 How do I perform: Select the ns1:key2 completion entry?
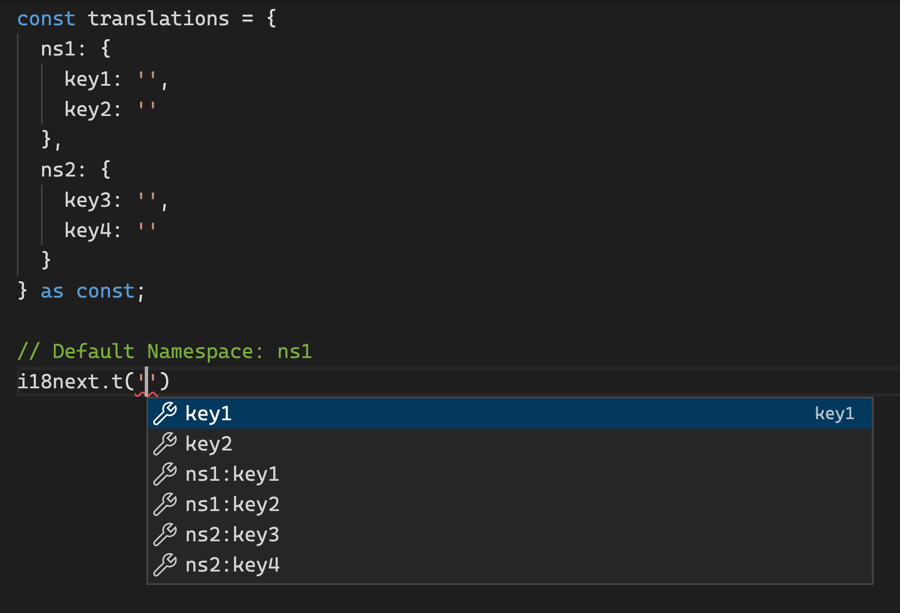[x=232, y=504]
